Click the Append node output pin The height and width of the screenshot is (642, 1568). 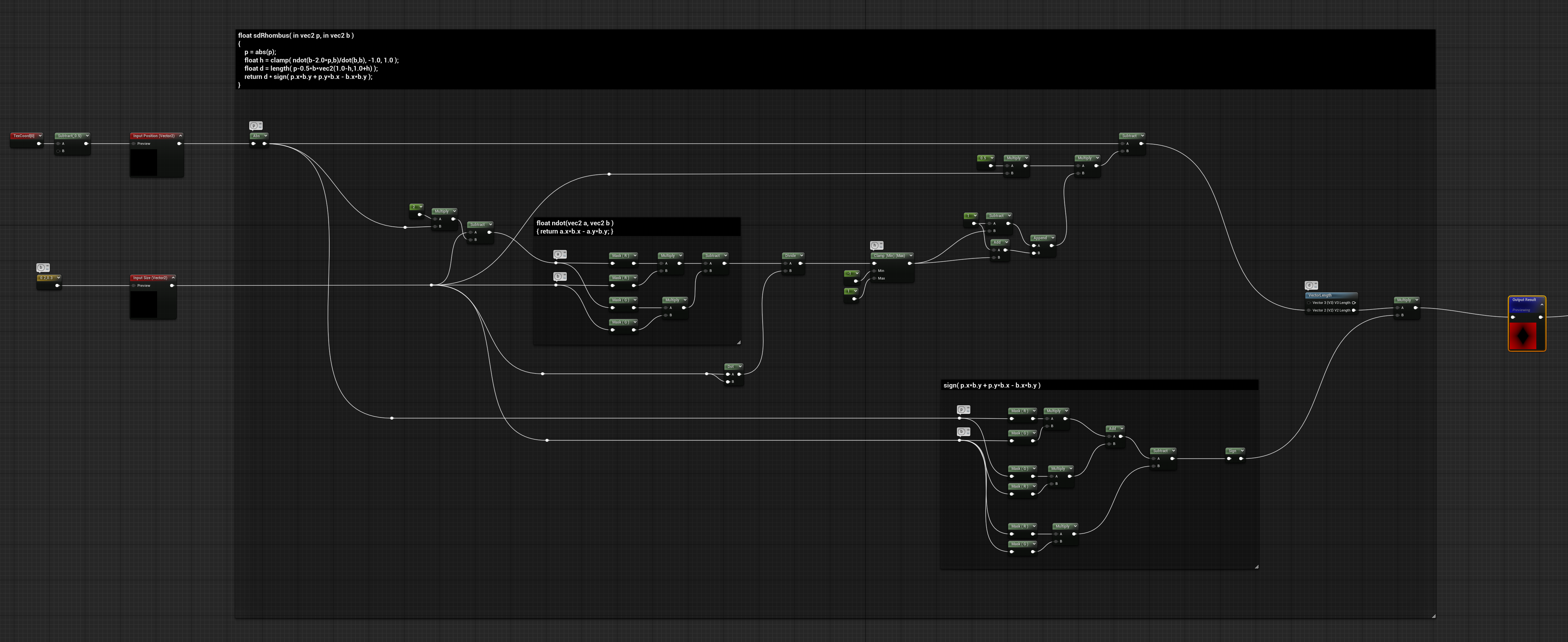point(1051,246)
